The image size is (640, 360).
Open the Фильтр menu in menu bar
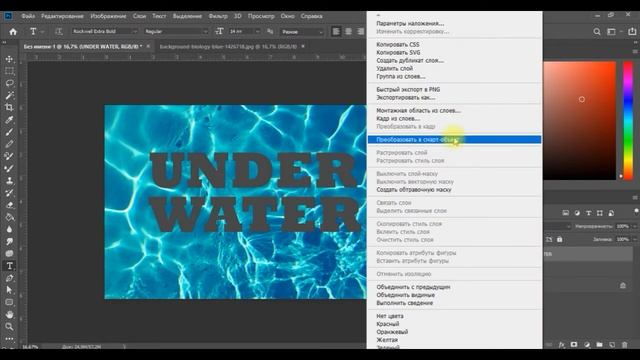click(x=218, y=16)
